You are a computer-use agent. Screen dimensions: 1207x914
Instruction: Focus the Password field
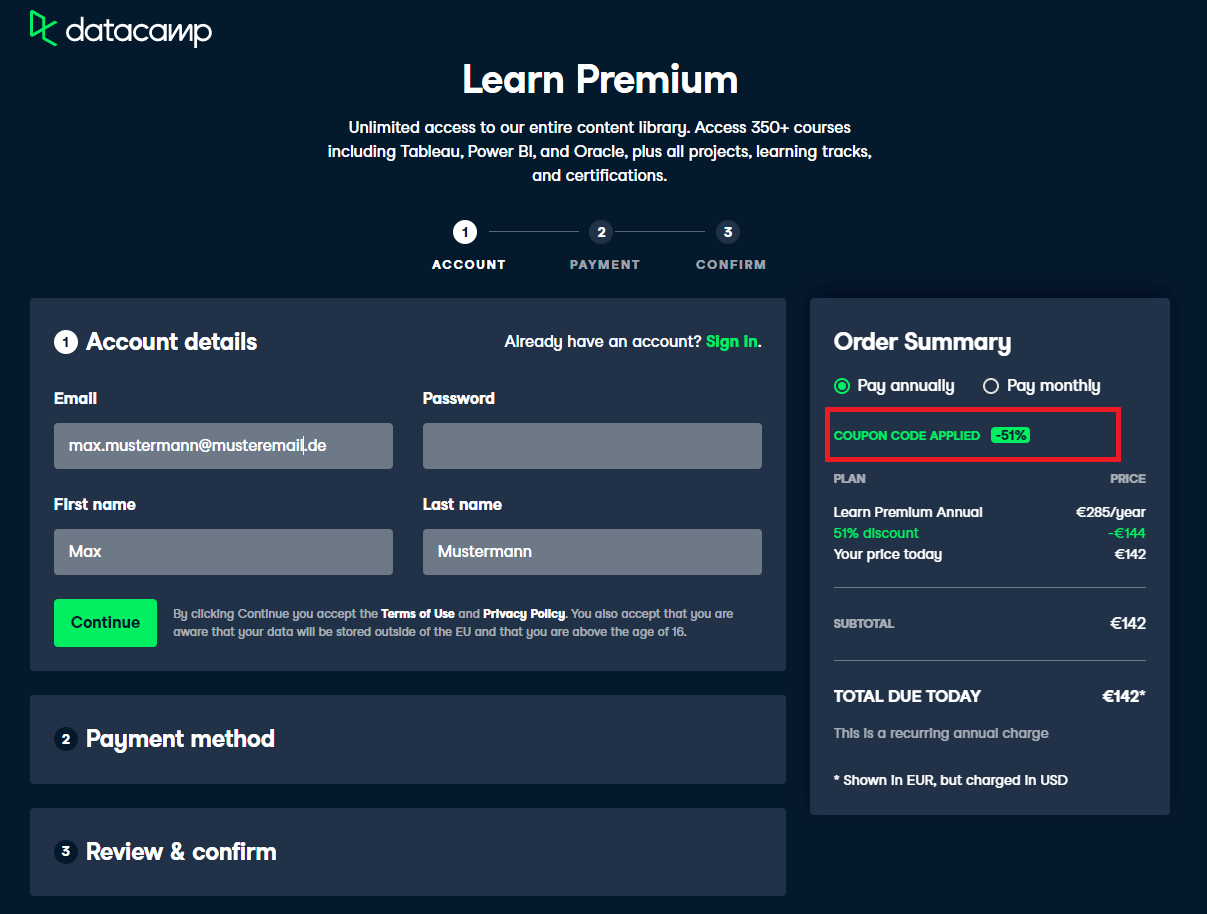(x=592, y=446)
